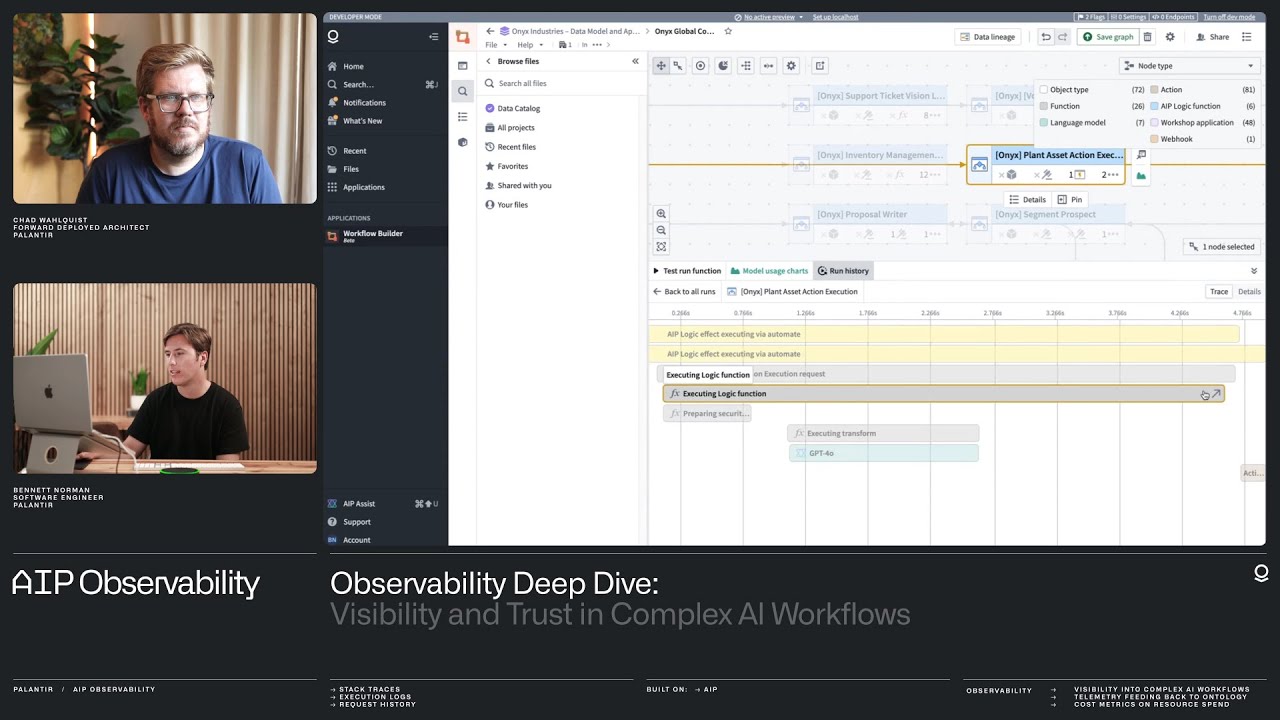
Task: Open Details for the selected node
Action: 1027,200
